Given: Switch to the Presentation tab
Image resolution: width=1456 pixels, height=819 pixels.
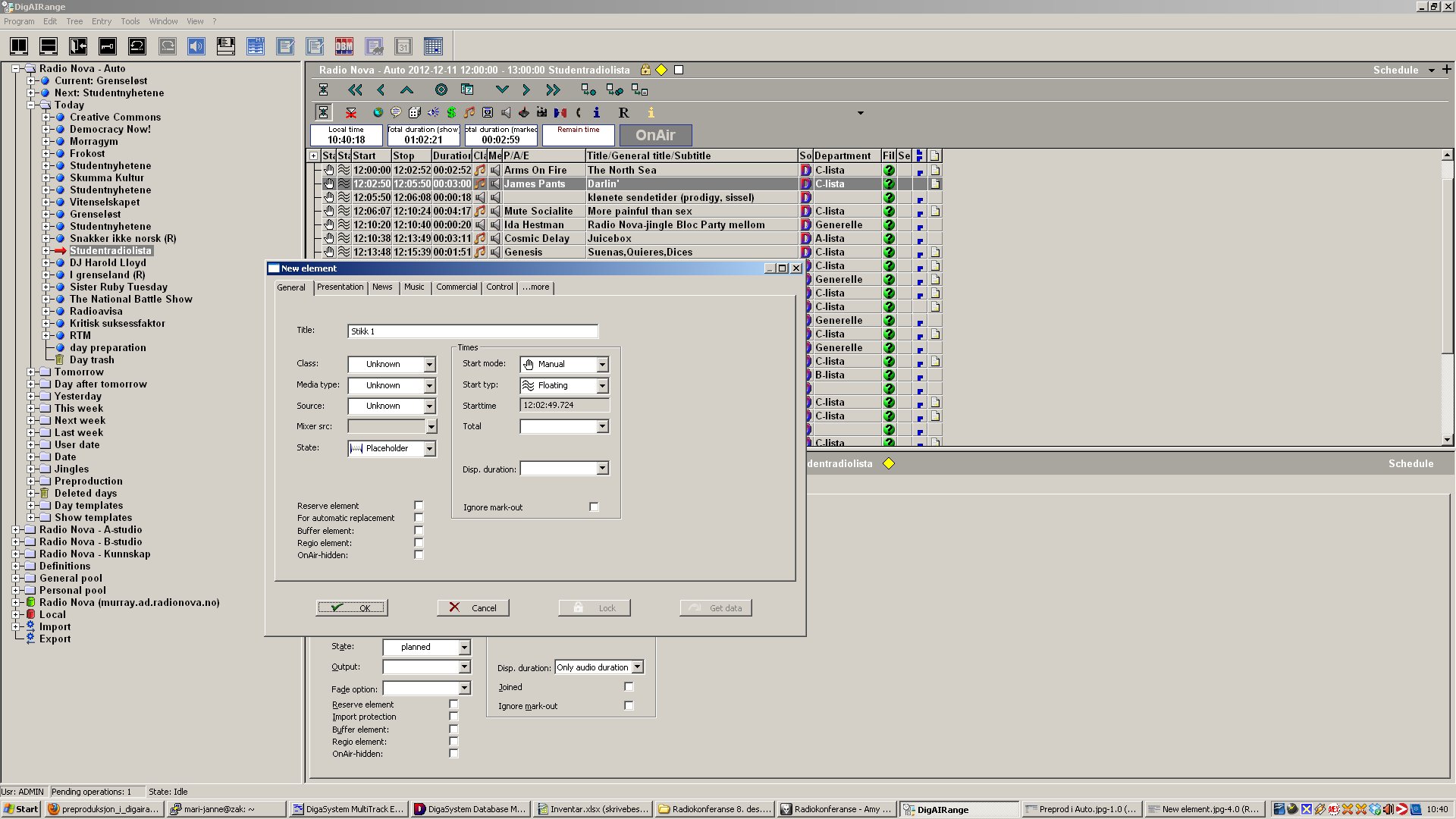Looking at the screenshot, I should click(340, 287).
